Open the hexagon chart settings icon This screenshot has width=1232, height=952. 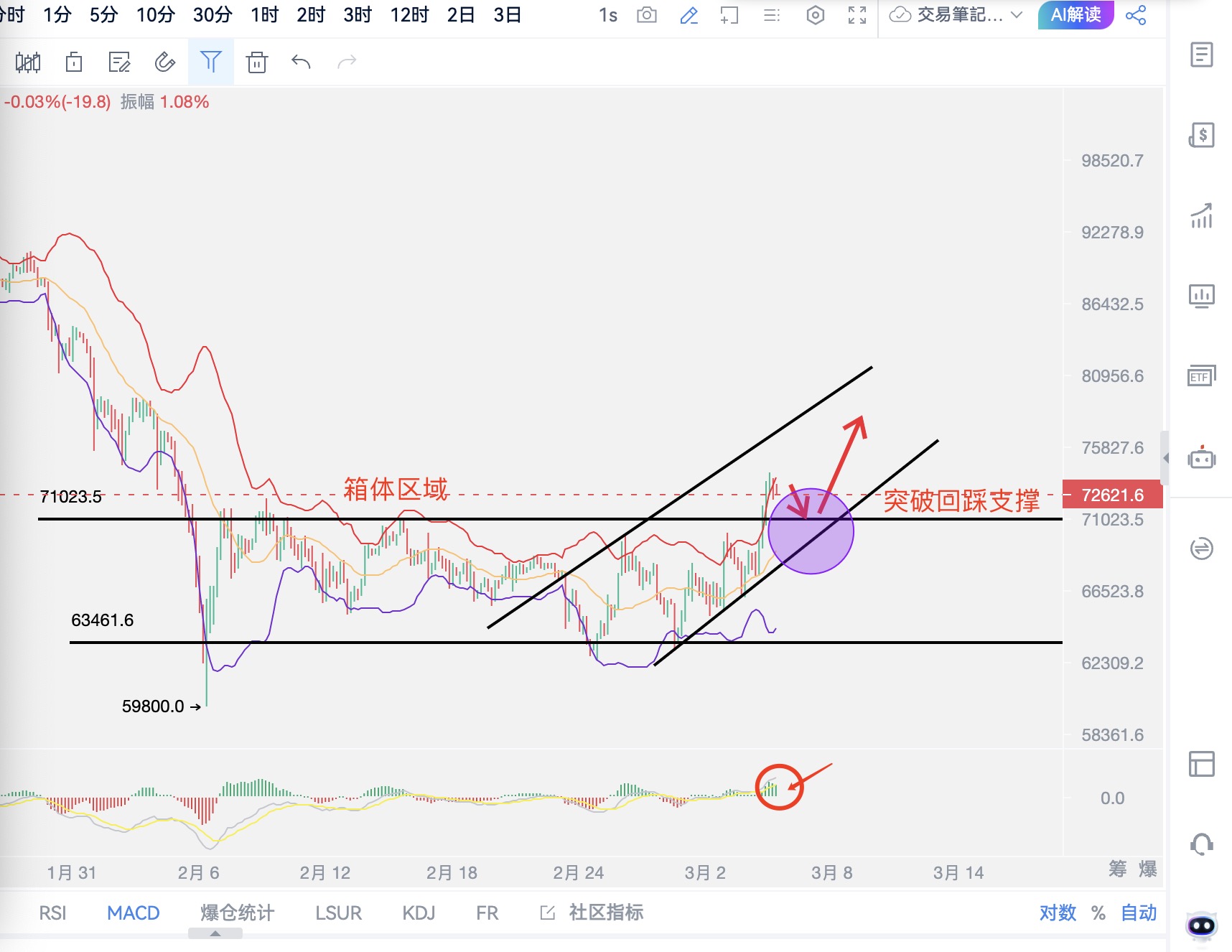point(815,15)
